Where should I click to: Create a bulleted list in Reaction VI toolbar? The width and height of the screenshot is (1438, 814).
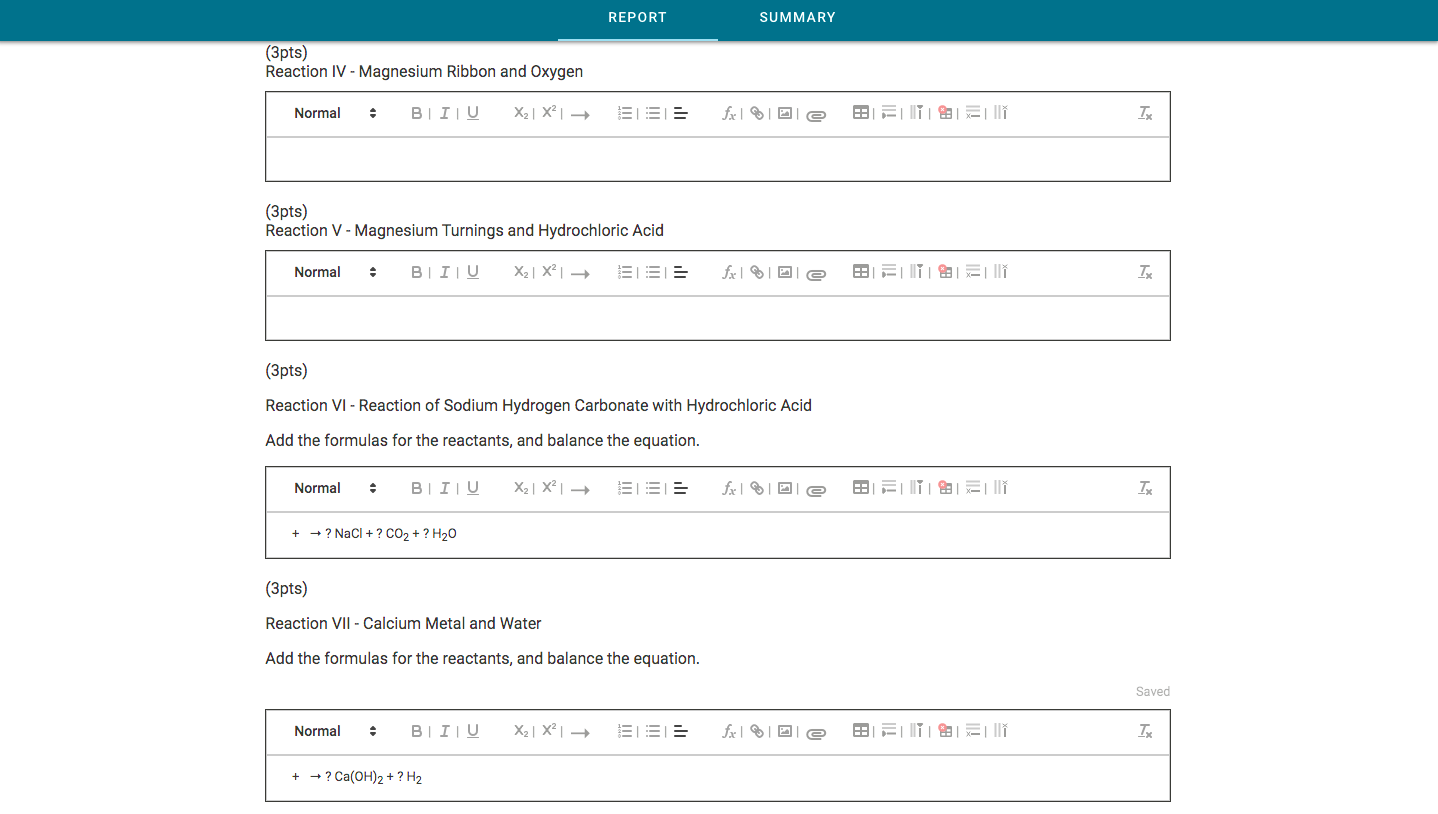pyautogui.click(x=653, y=488)
